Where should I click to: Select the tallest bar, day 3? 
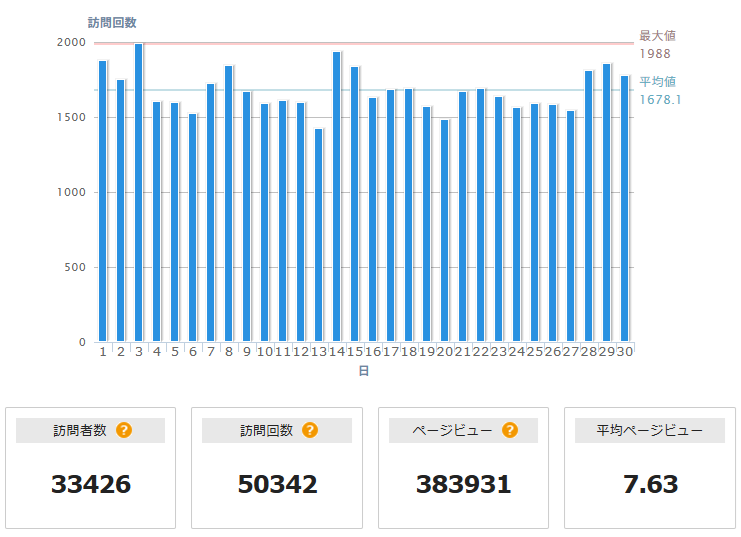tap(138, 192)
